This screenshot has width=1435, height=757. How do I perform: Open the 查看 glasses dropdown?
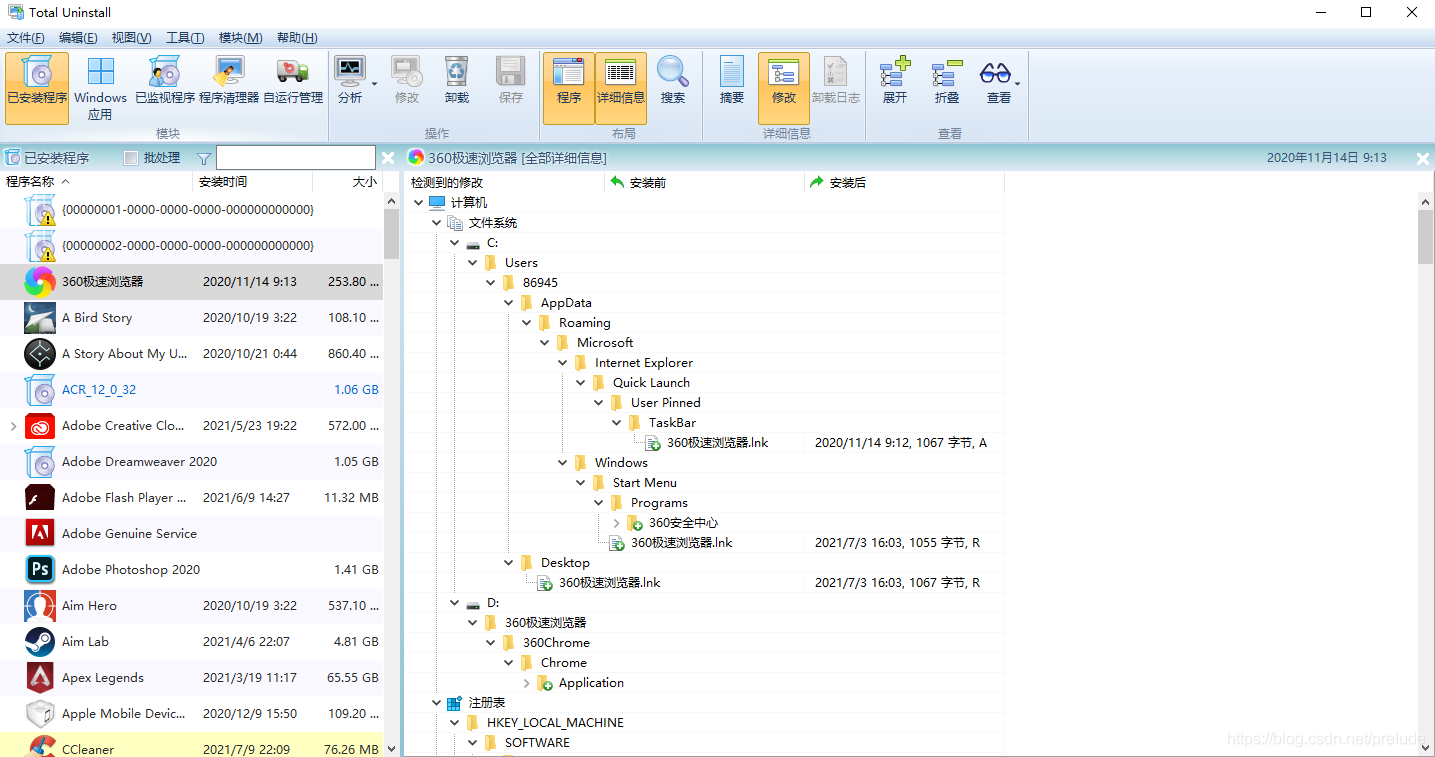tap(999, 80)
